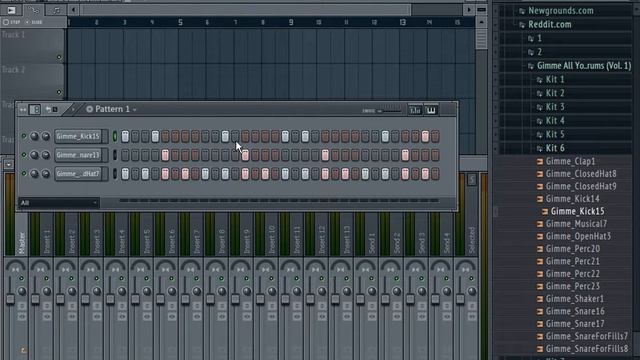Select the Send 1 mixer track
The width and height of the screenshot is (640, 360).
point(371,243)
